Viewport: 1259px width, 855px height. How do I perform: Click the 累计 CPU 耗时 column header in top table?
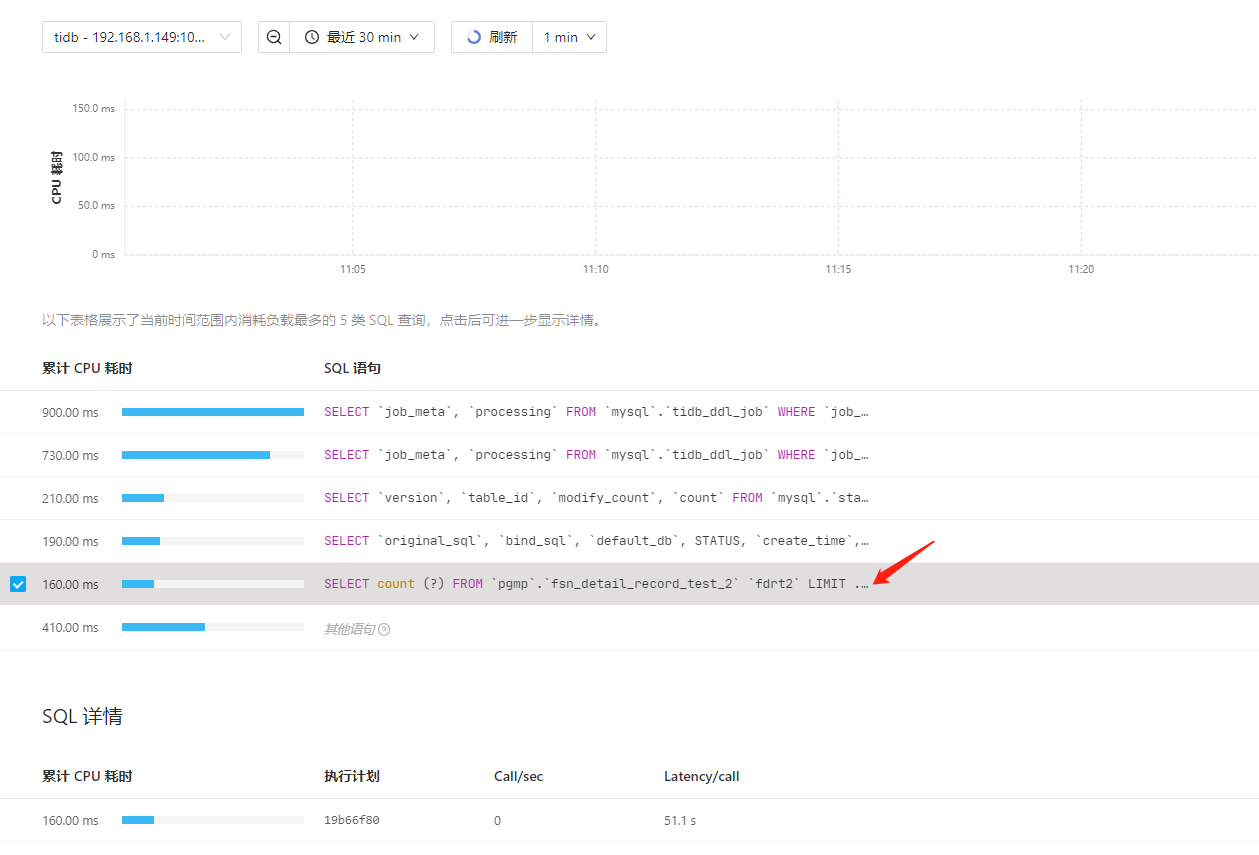(x=87, y=368)
